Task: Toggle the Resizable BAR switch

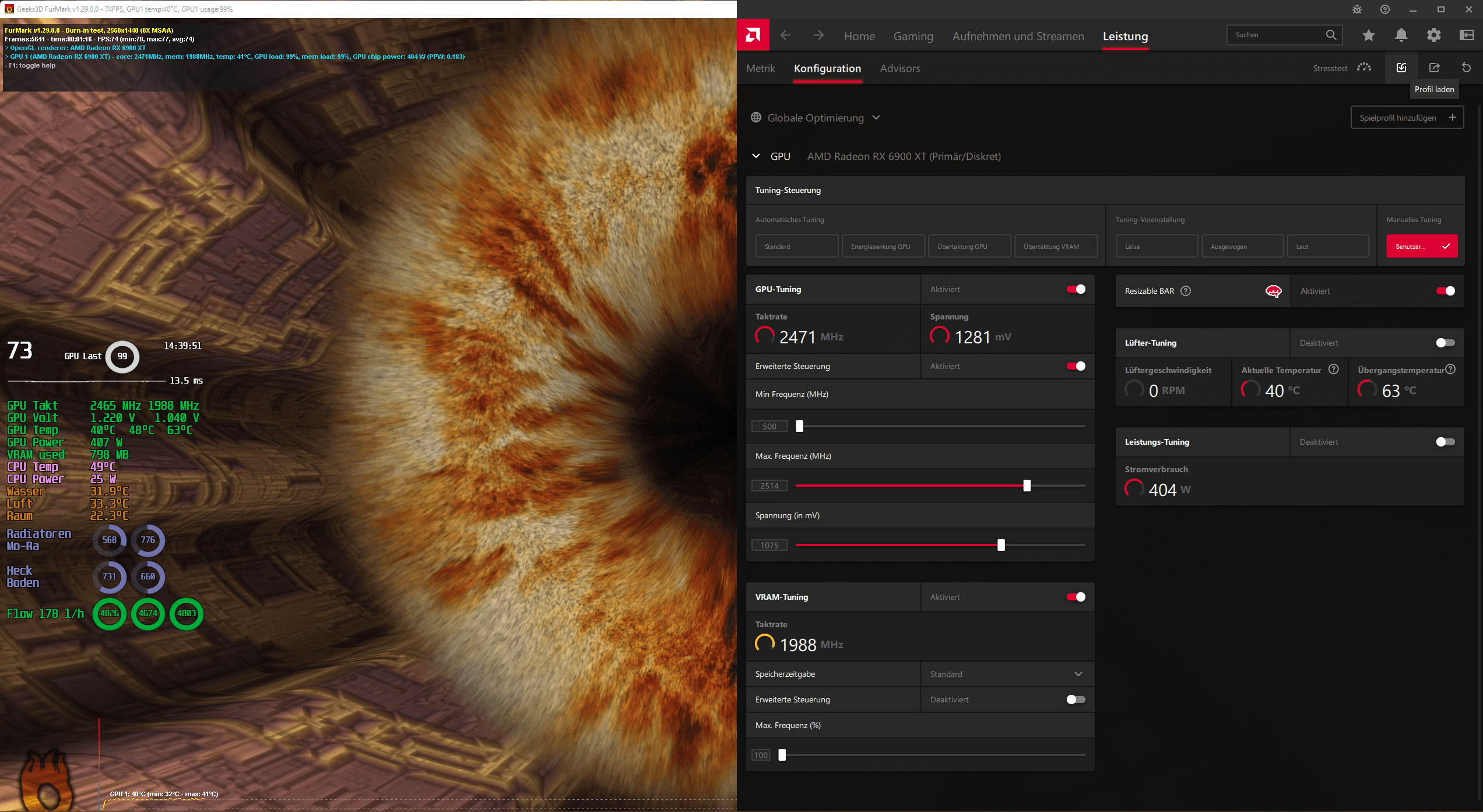Action: pyautogui.click(x=1446, y=291)
